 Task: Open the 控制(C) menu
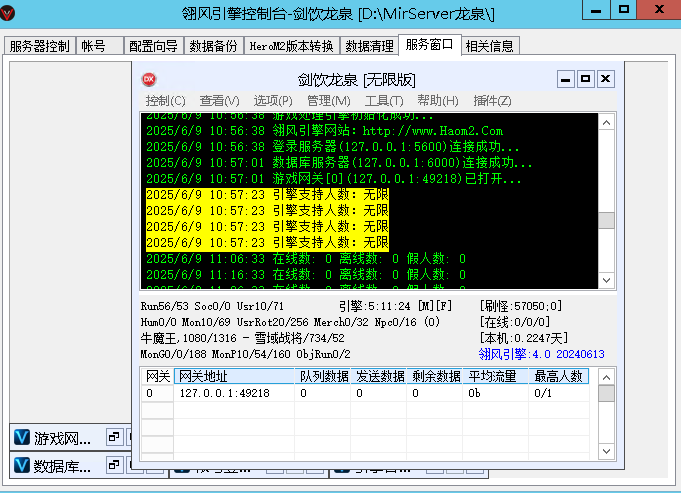pos(165,101)
